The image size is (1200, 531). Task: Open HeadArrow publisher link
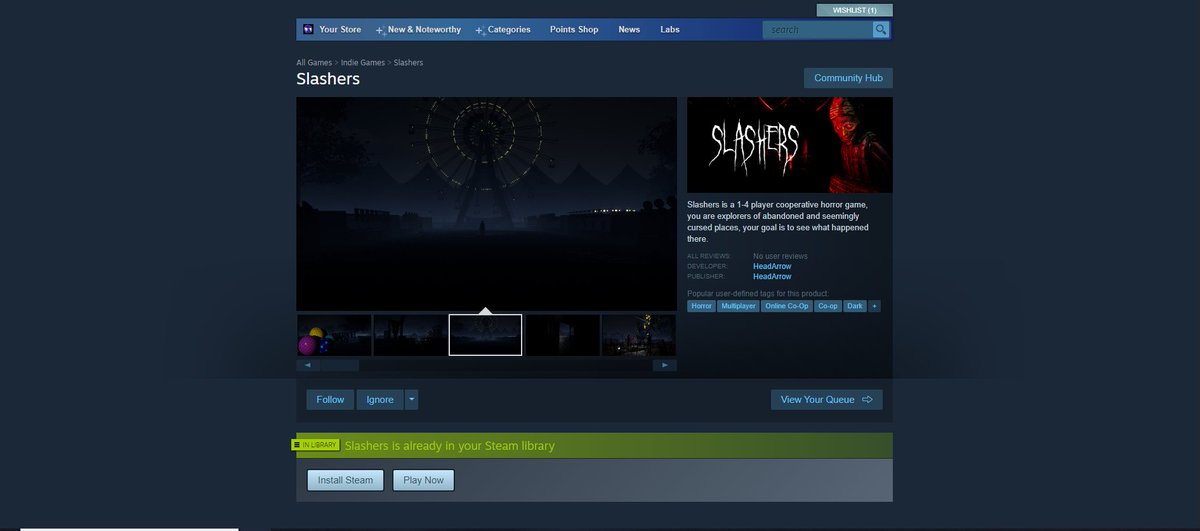772,277
